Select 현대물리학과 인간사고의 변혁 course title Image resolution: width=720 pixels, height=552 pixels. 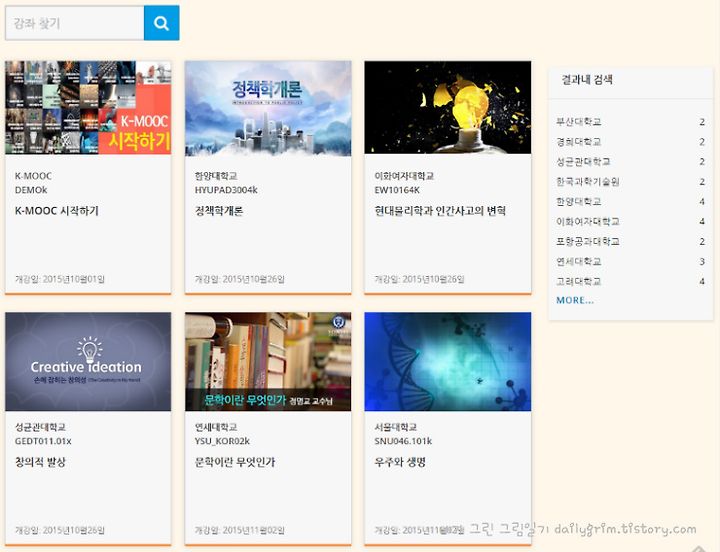(440, 211)
